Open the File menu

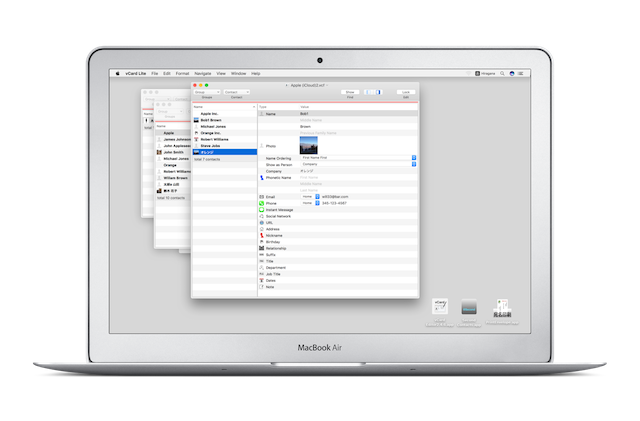click(155, 74)
